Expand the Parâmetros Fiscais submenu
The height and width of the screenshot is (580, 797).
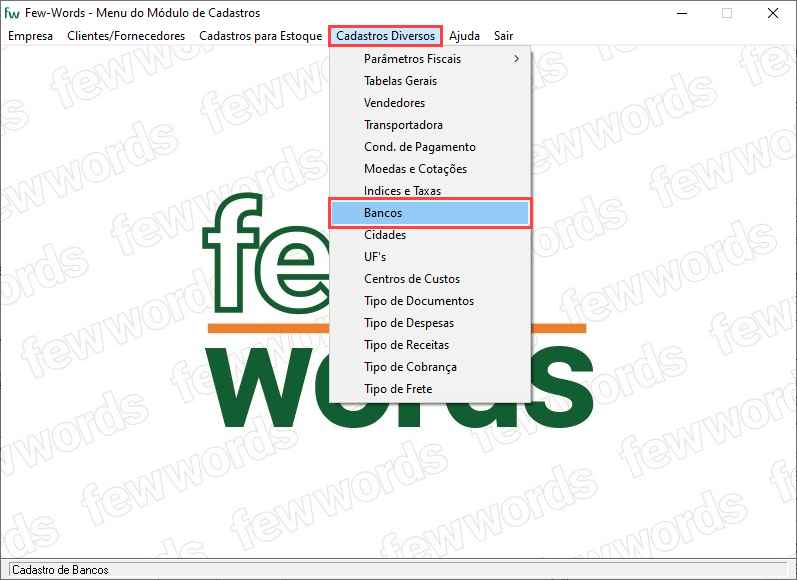coord(430,59)
